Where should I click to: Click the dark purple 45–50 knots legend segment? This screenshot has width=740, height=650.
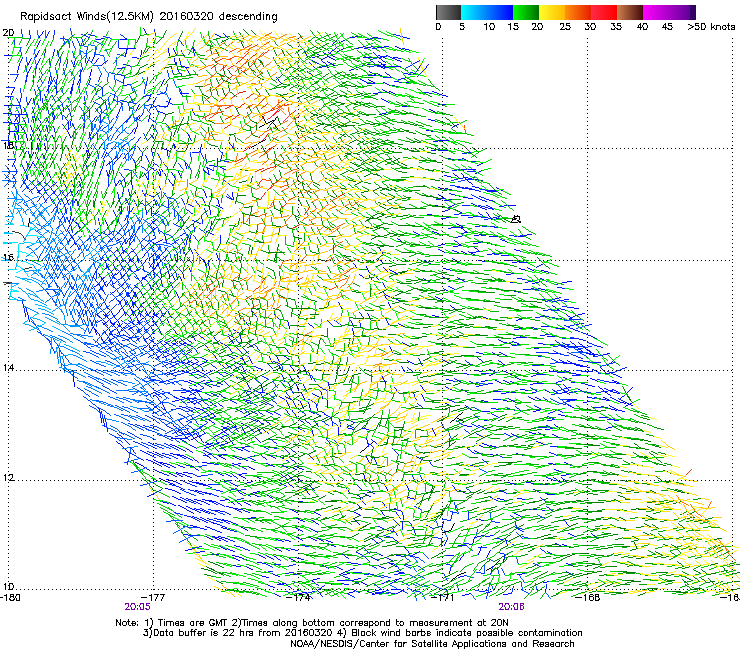coord(682,12)
